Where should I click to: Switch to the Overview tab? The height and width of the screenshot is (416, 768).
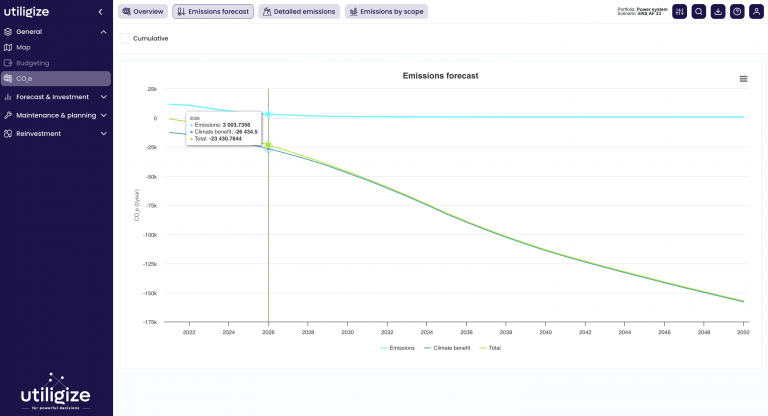143,12
